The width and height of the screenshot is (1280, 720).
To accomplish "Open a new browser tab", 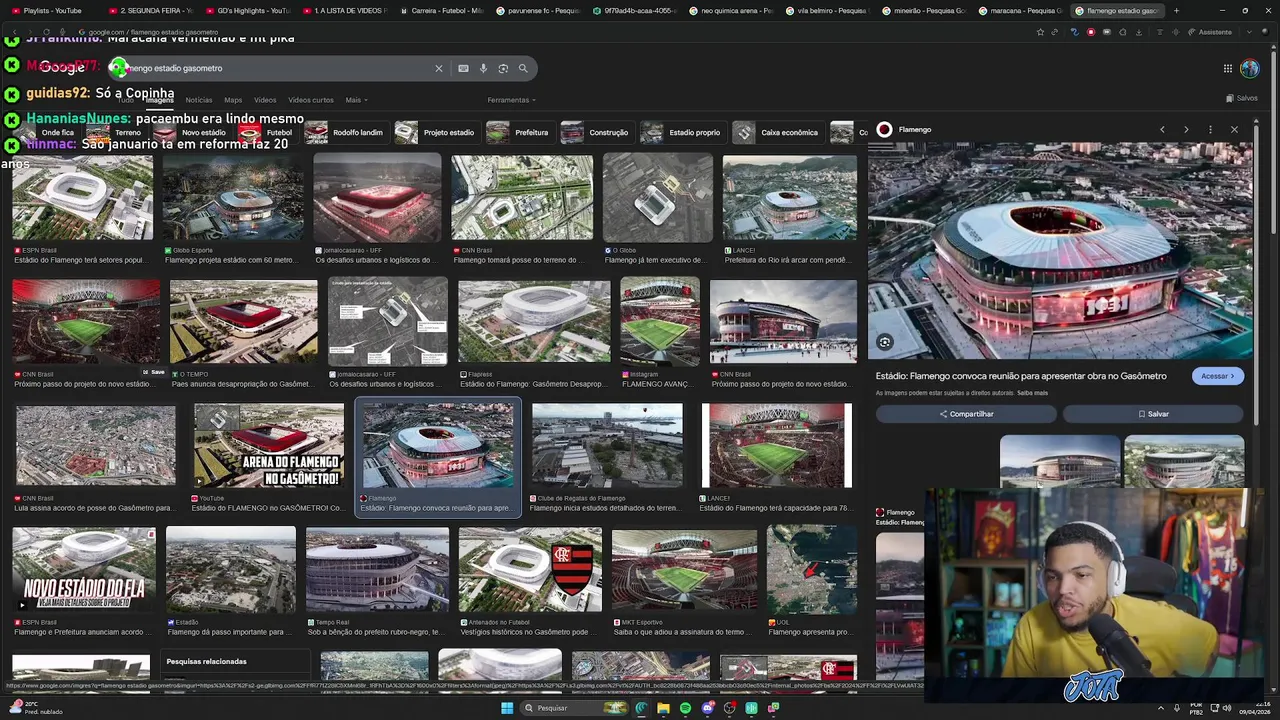I will tap(1176, 11).
